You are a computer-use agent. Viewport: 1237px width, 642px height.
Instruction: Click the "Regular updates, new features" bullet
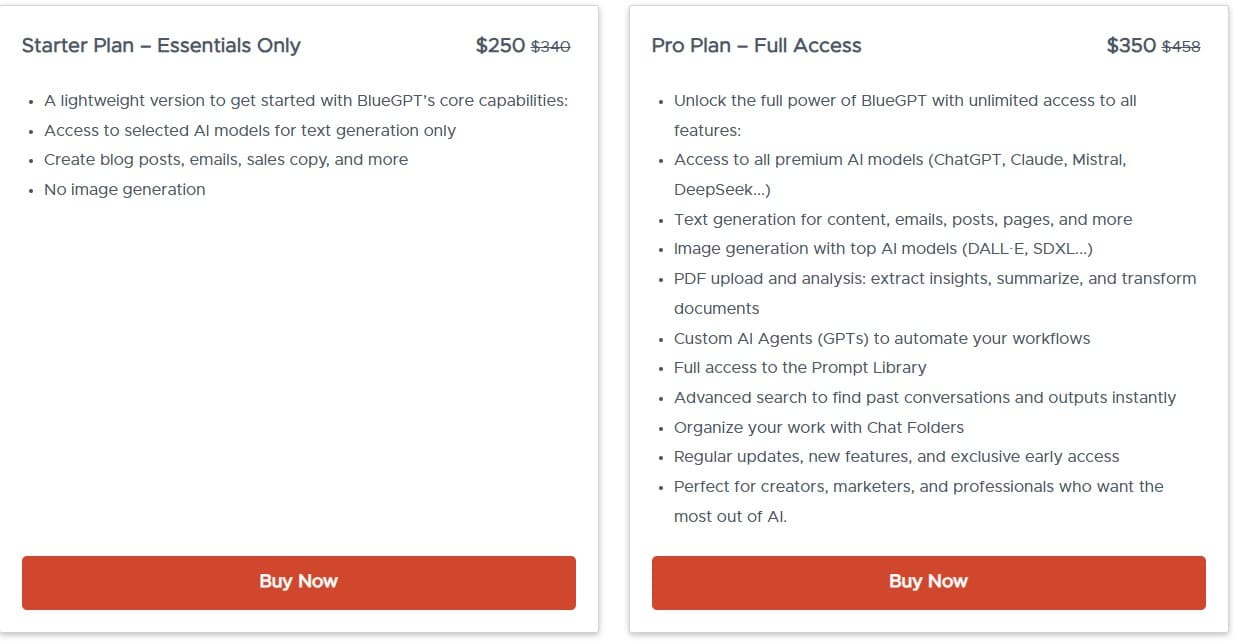point(897,457)
